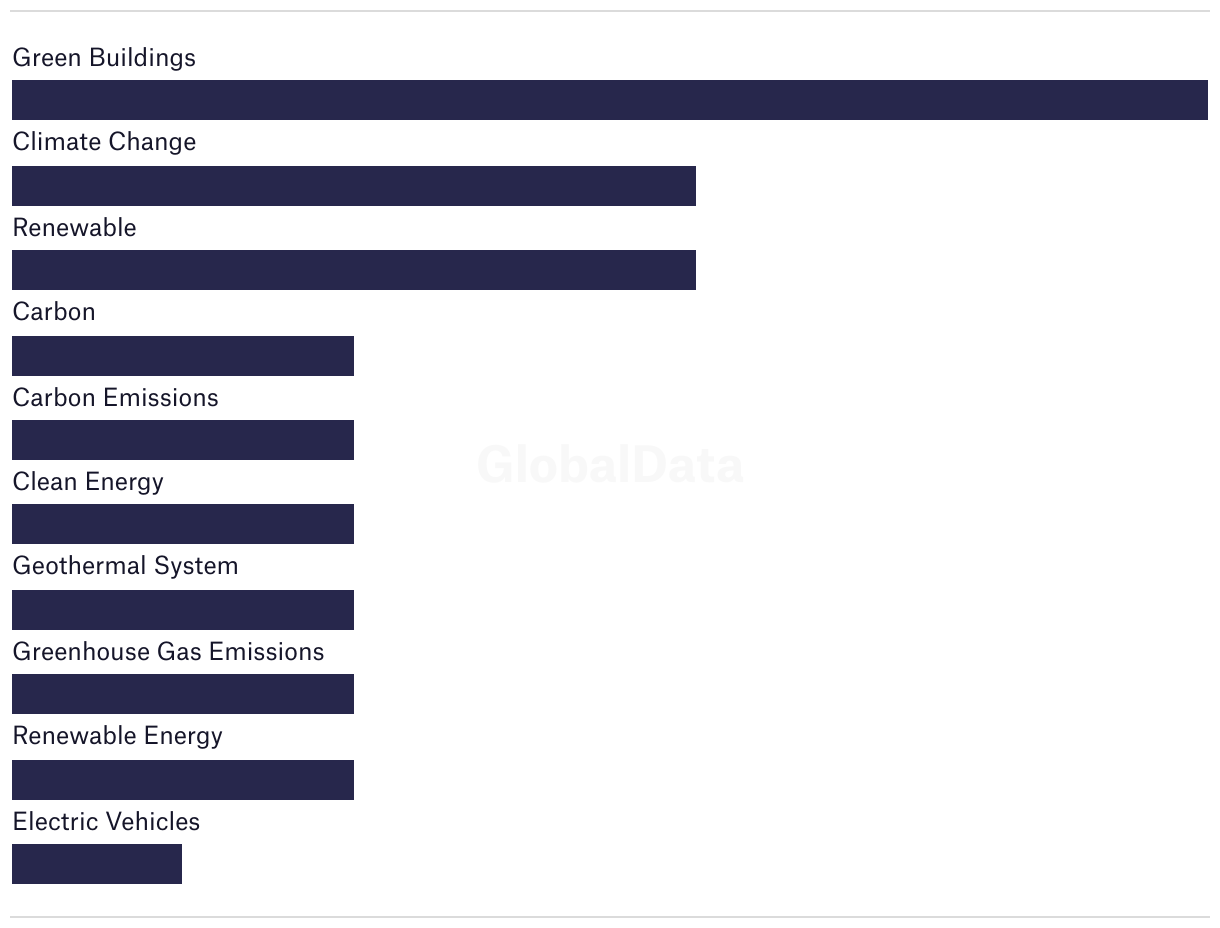The height and width of the screenshot is (928, 1220).
Task: Click the Carbon Emissions bar
Action: 183,440
